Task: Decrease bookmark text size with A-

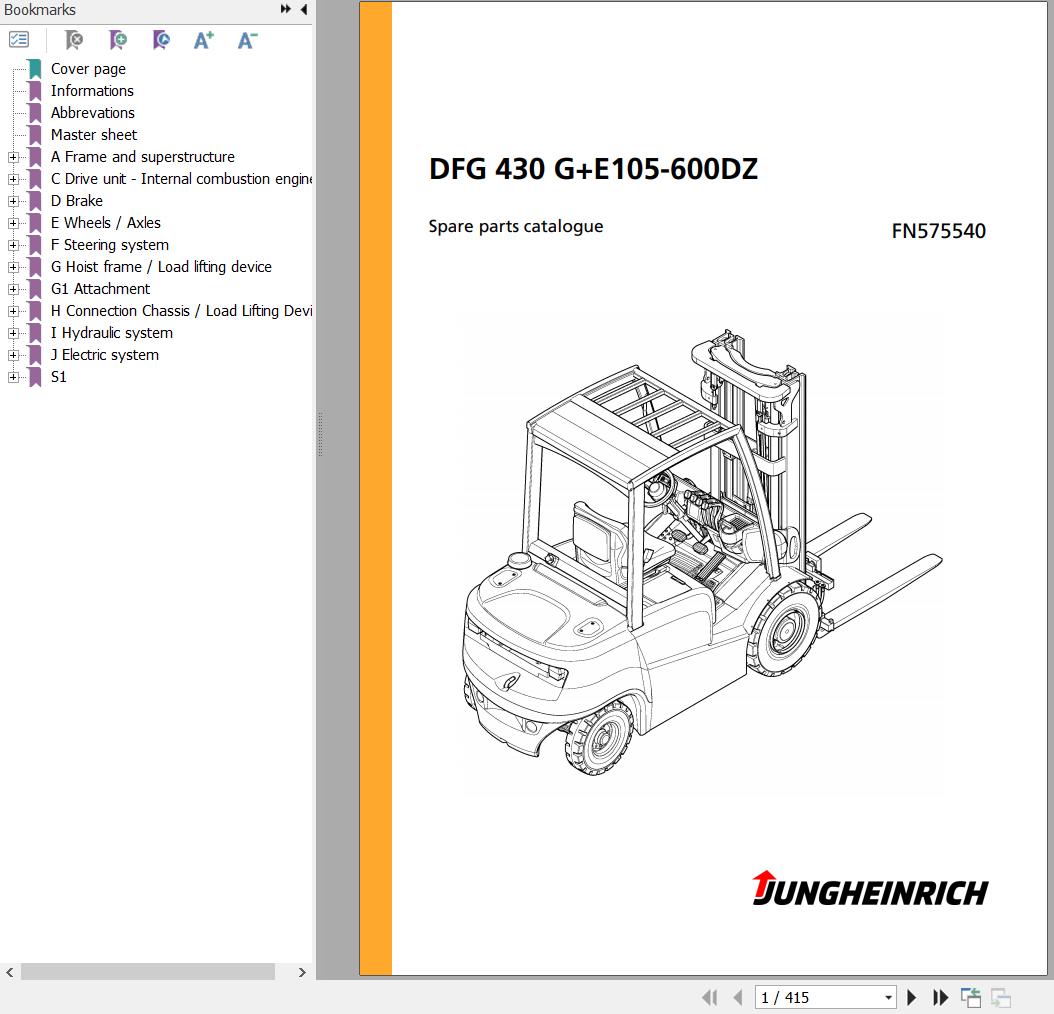Action: [247, 40]
